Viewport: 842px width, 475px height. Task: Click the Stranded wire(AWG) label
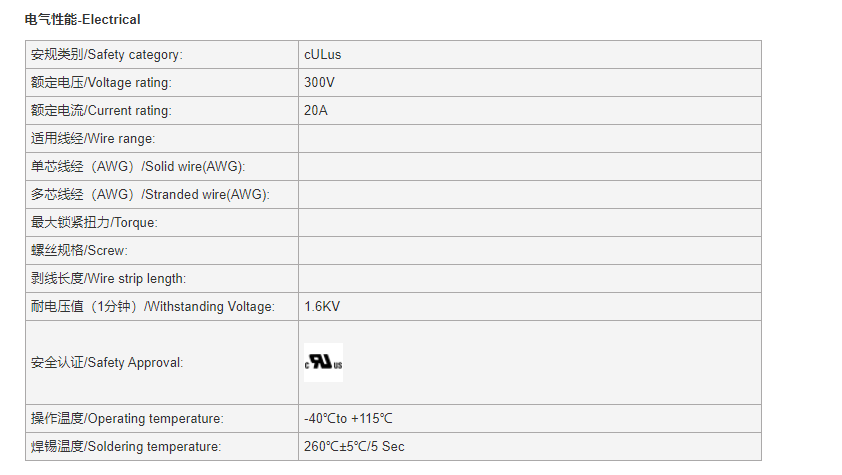pos(150,194)
